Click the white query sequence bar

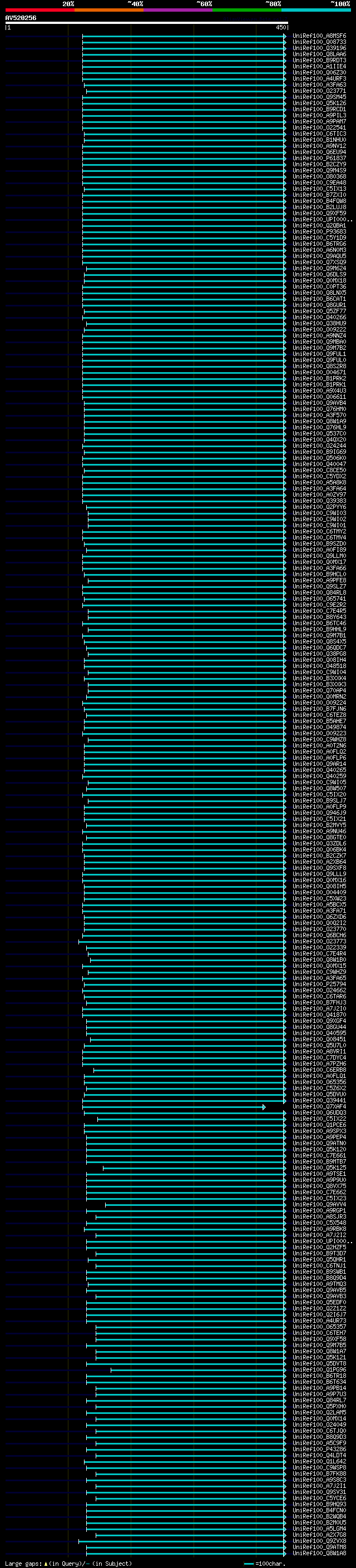point(147,22)
